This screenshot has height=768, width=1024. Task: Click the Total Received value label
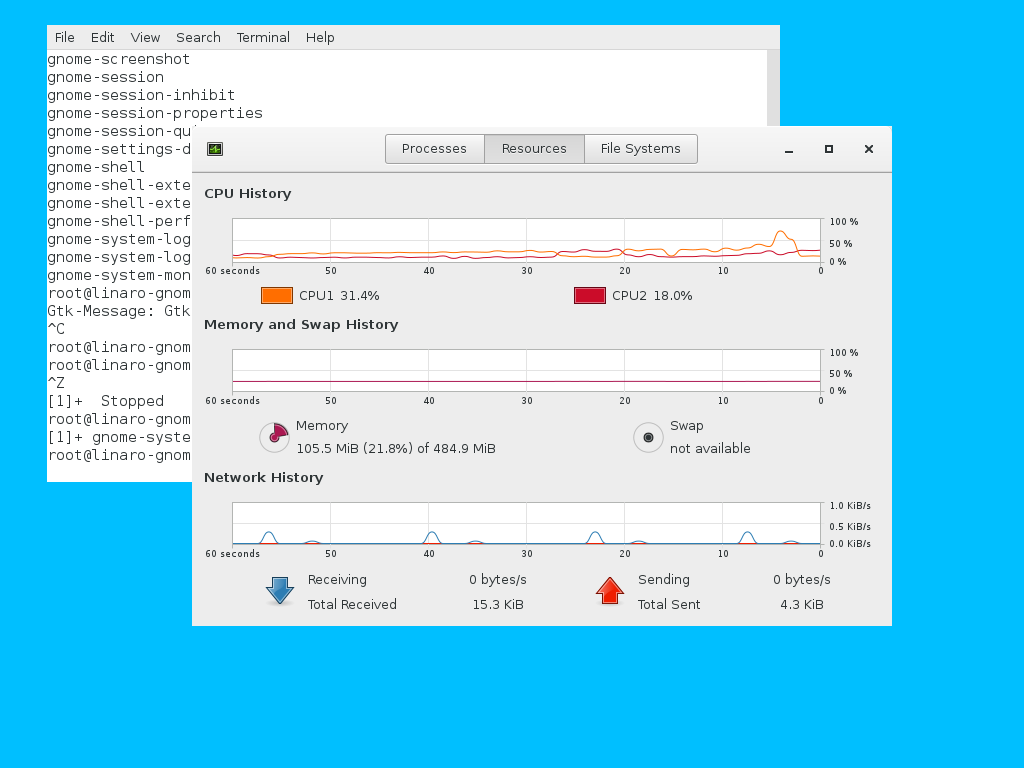coord(497,604)
